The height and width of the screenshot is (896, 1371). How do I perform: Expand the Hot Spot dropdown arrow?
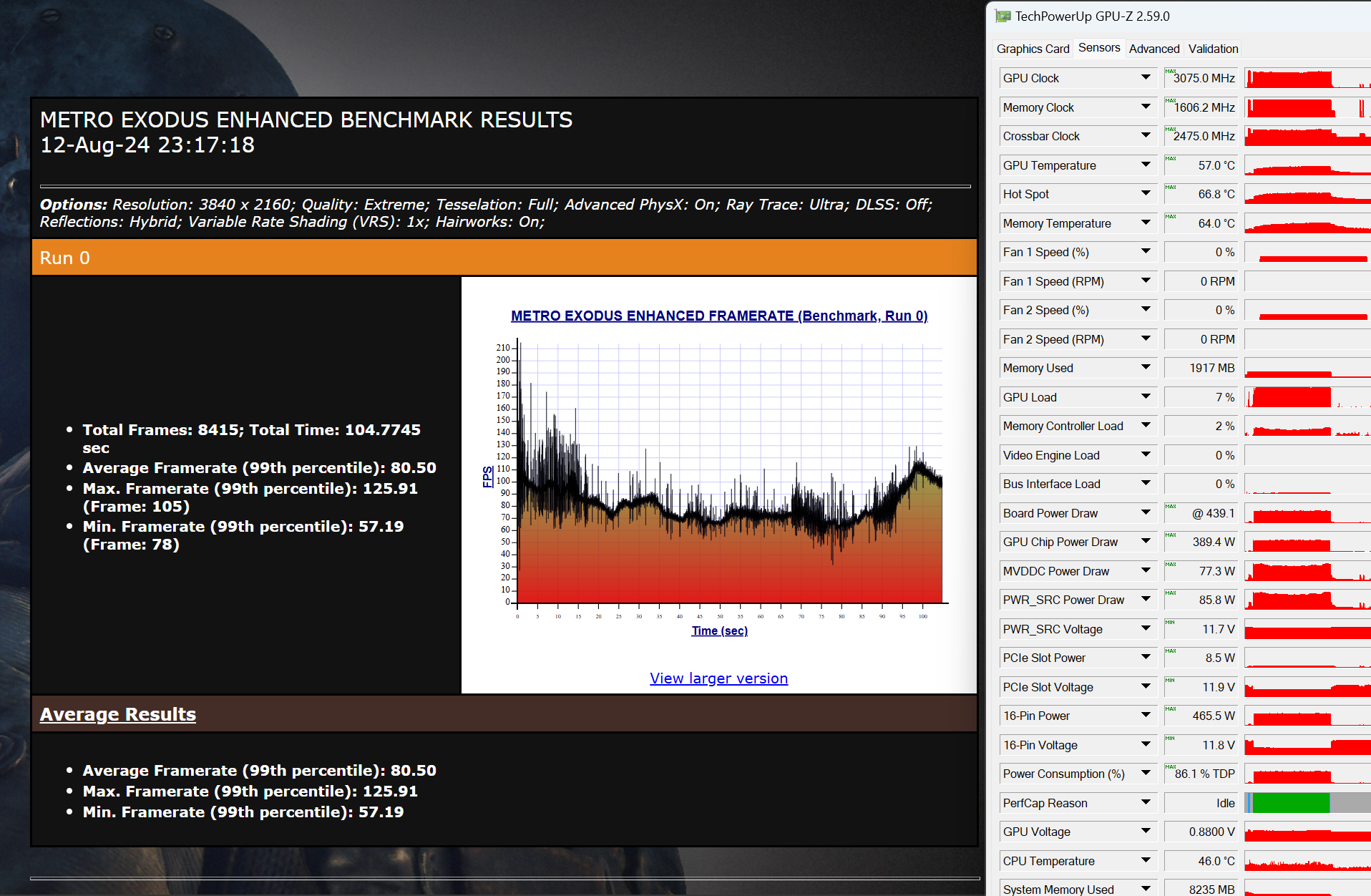[1146, 194]
